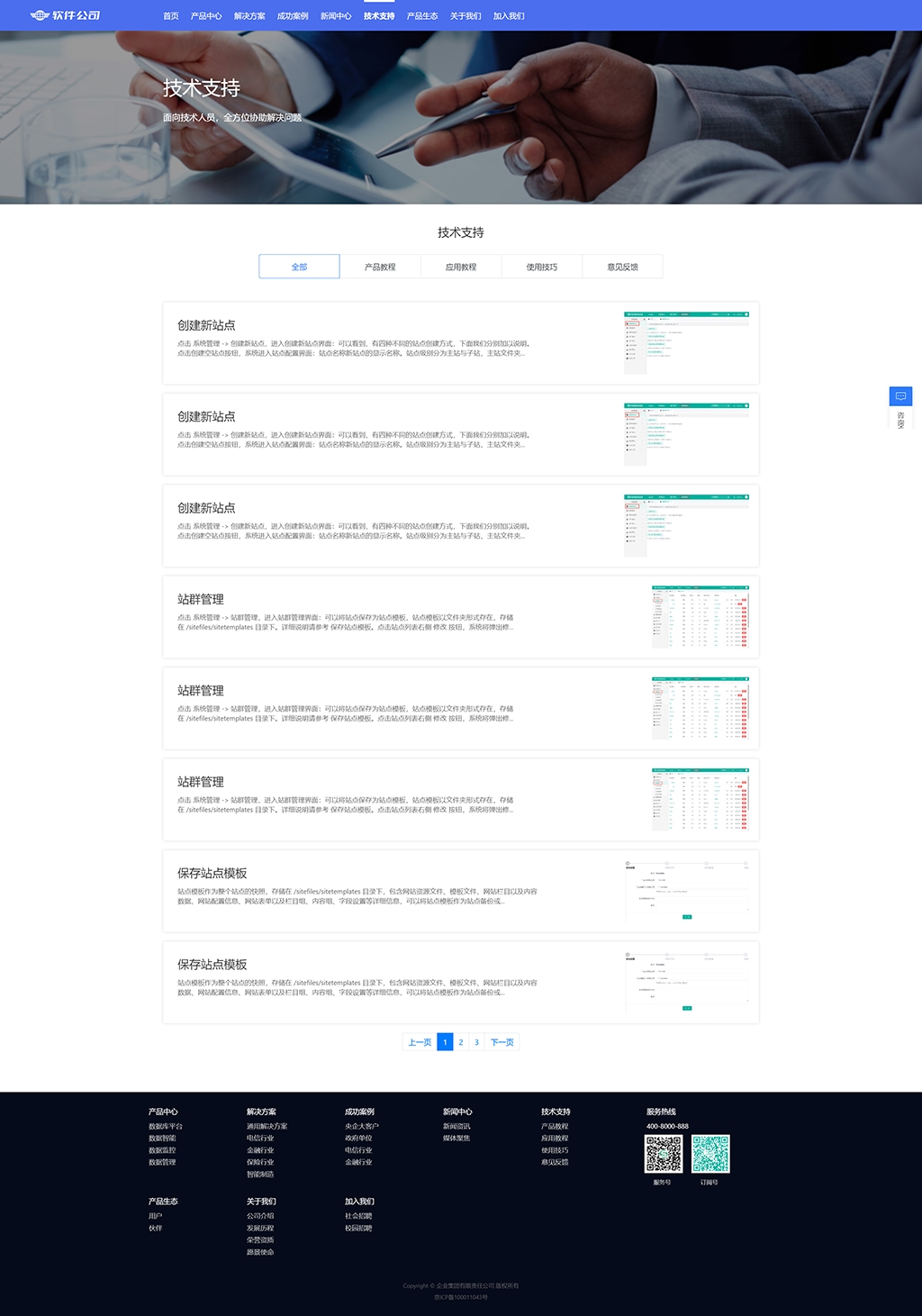Open 新闻中心 in the top navigation bar
The height and width of the screenshot is (1316, 922).
tap(336, 16)
